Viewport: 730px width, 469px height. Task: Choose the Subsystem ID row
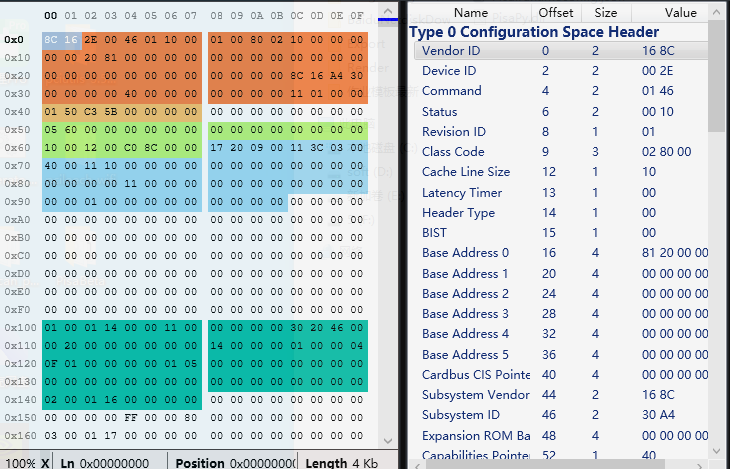tap(460, 415)
